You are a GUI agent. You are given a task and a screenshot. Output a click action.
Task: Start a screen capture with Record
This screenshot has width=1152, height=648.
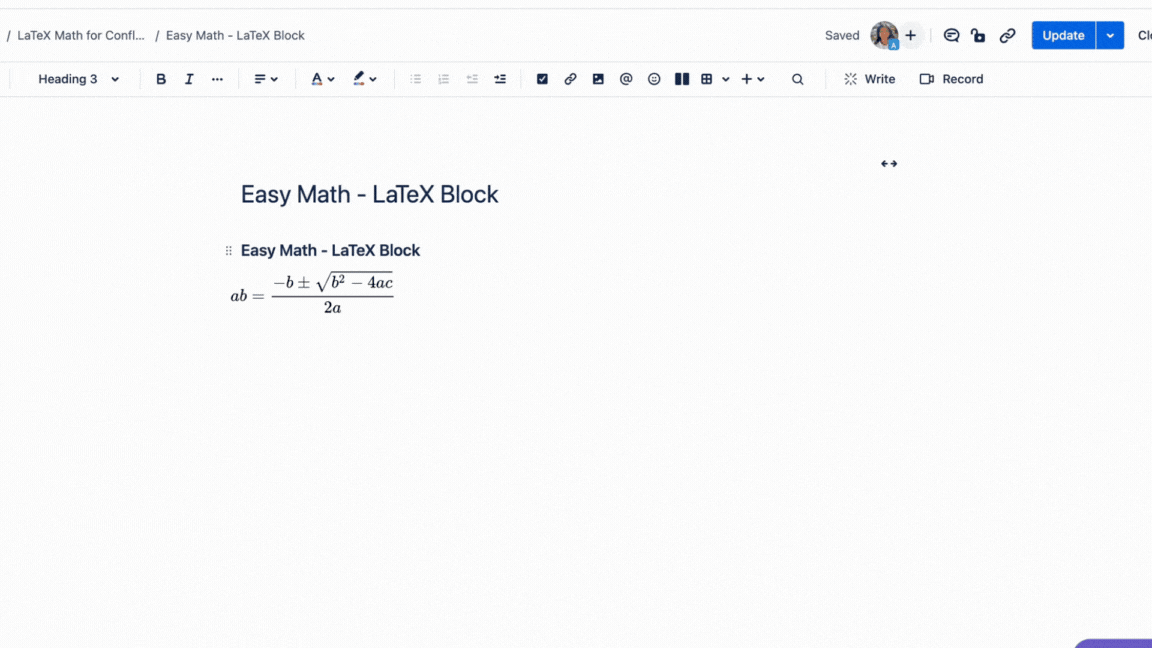click(950, 79)
